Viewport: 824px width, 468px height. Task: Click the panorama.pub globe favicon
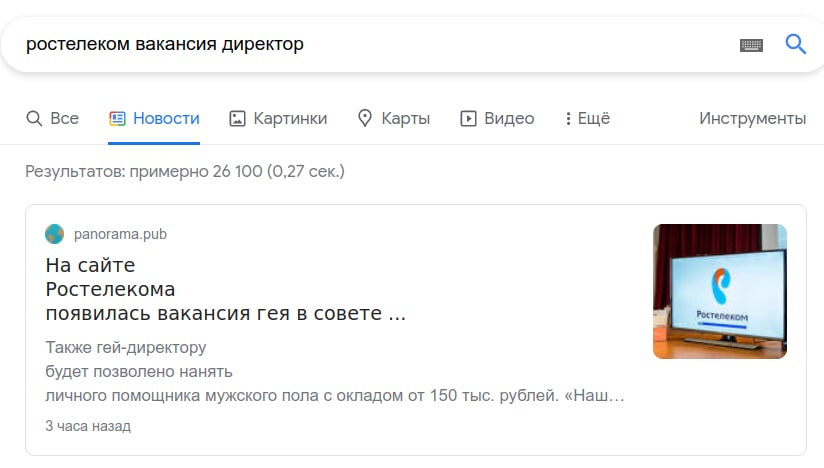(x=55, y=234)
